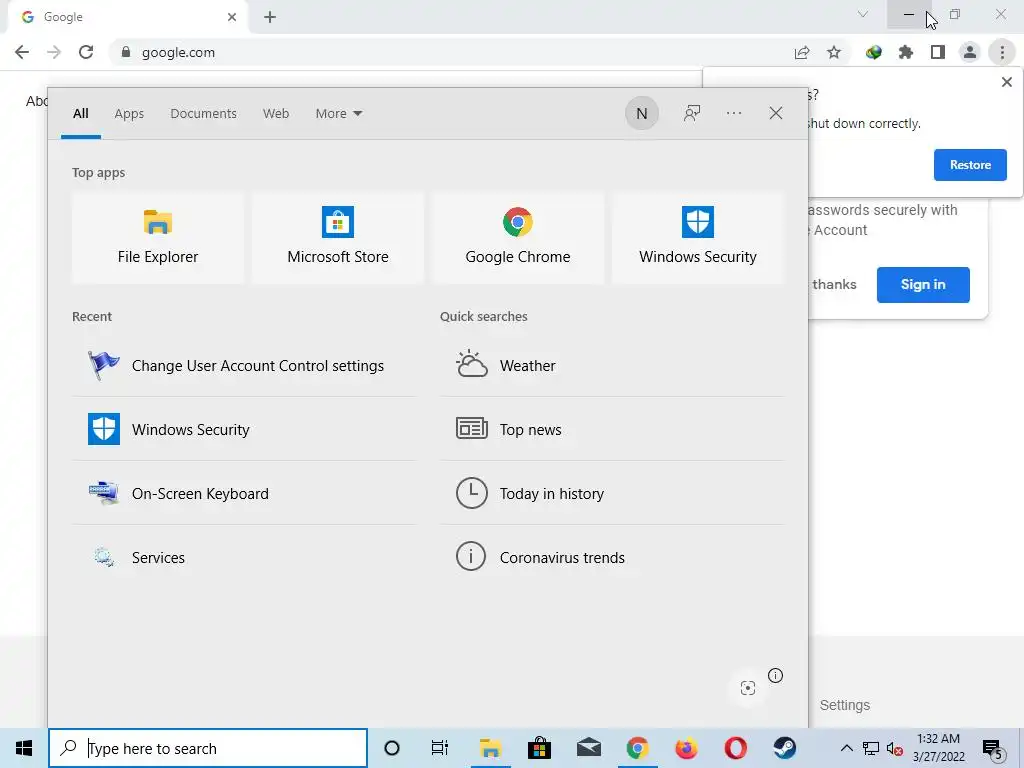Open Chrome tab search chevron
Screen dimensions: 1024x768
pos(863,14)
